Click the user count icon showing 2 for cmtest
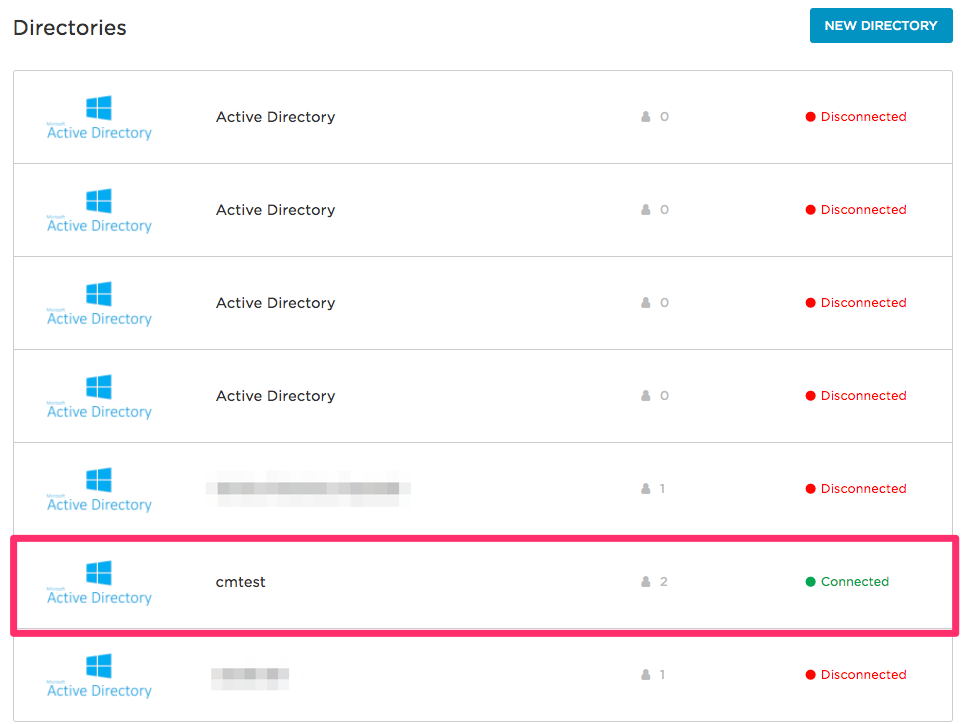 (645, 581)
